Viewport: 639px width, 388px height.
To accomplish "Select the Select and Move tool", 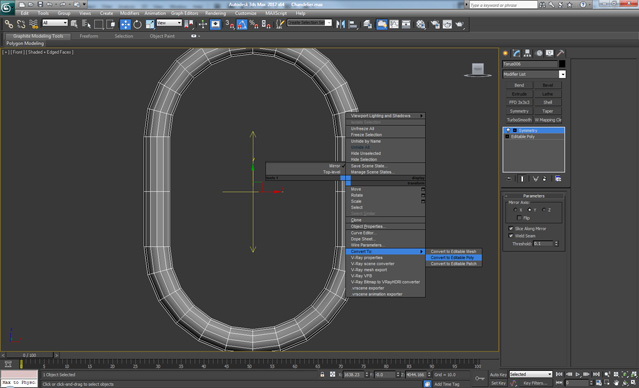I will coord(125,24).
